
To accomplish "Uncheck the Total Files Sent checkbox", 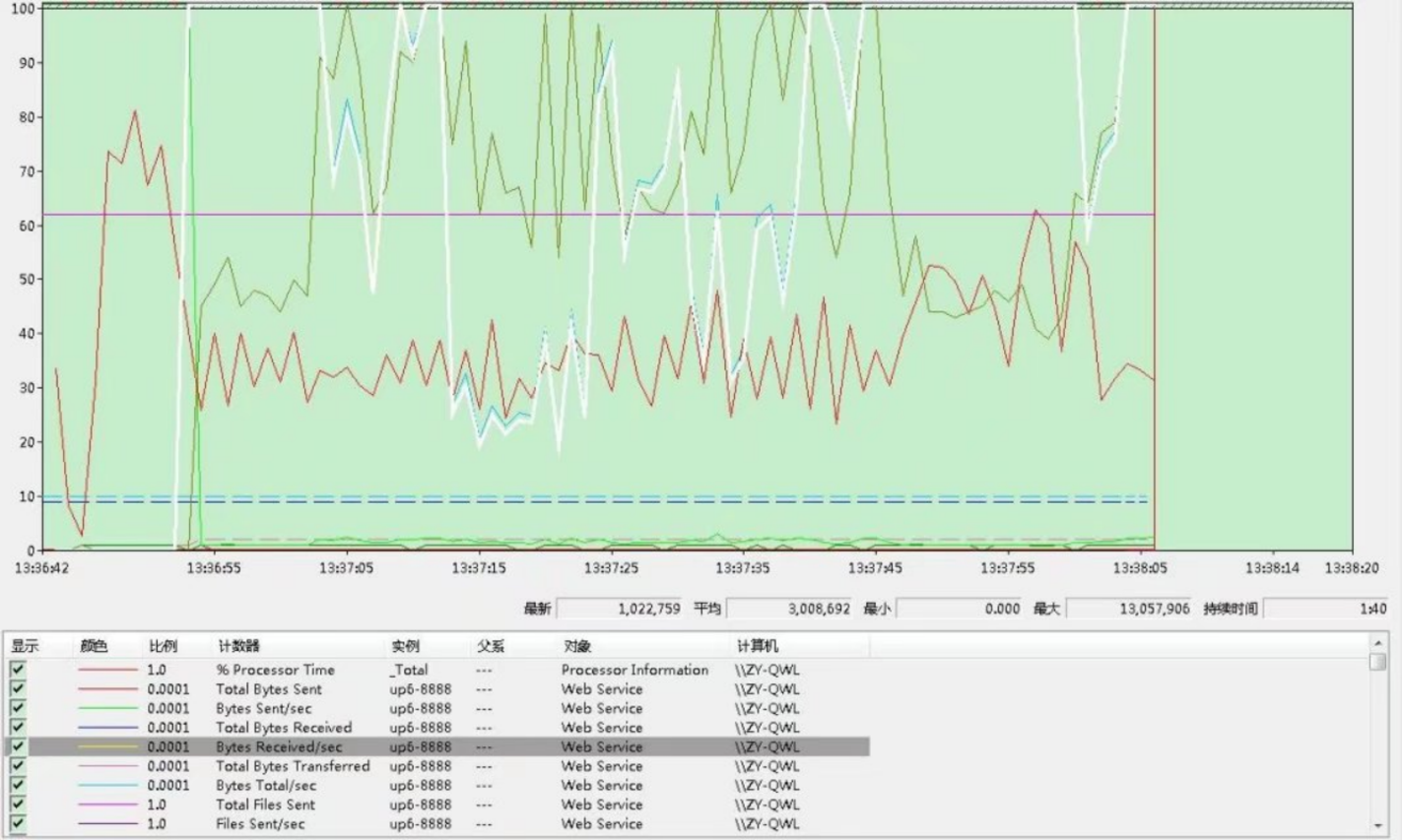I will tap(18, 805).
